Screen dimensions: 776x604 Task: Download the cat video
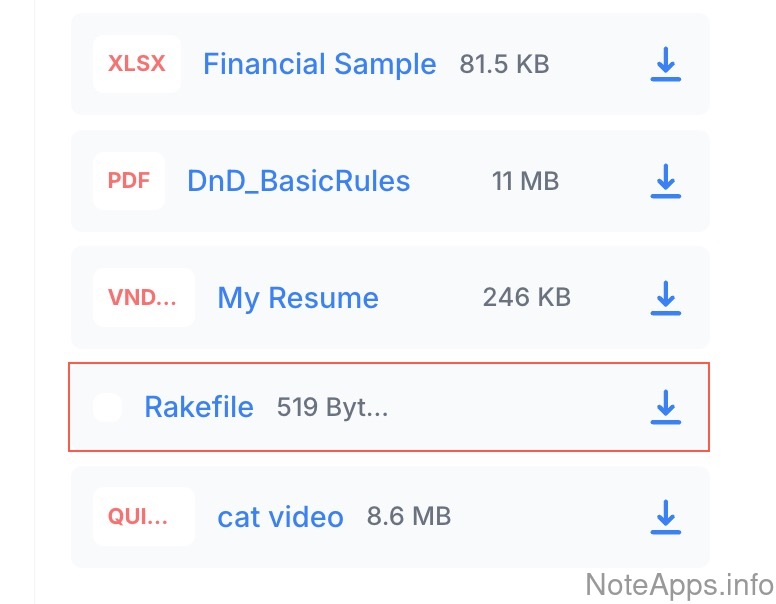[x=665, y=517]
